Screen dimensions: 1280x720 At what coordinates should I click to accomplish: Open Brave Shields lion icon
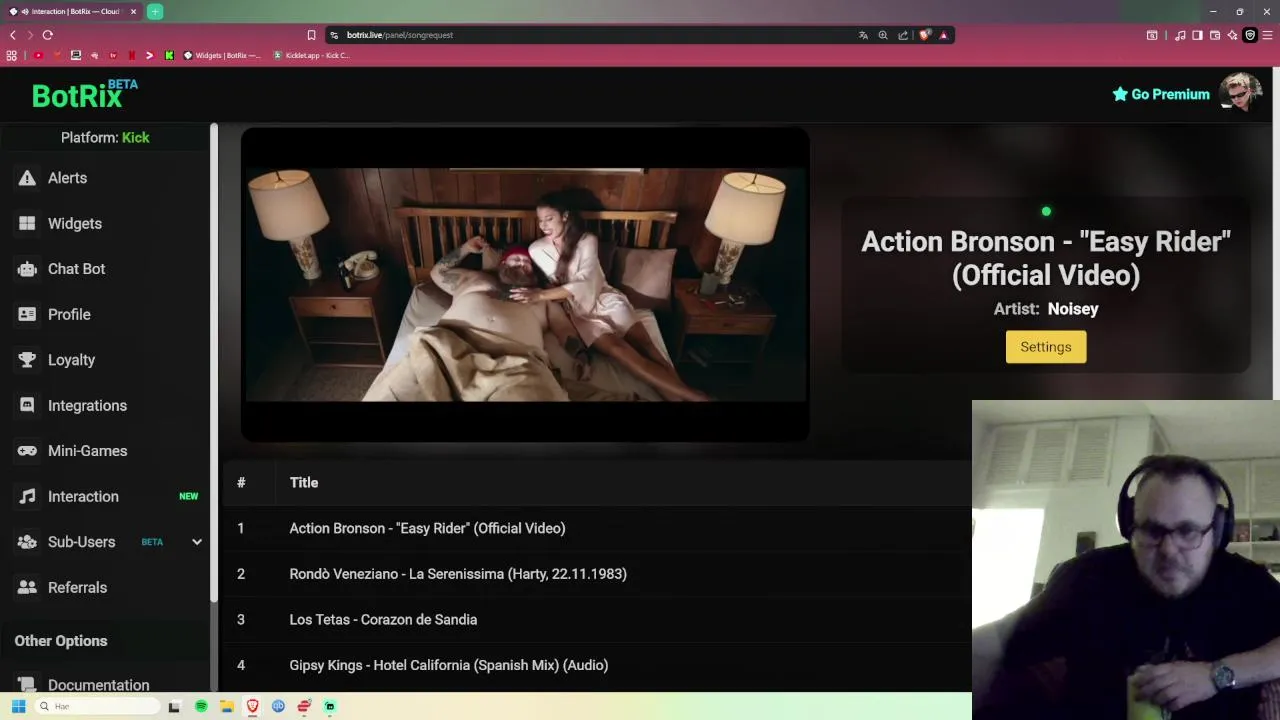[925, 35]
